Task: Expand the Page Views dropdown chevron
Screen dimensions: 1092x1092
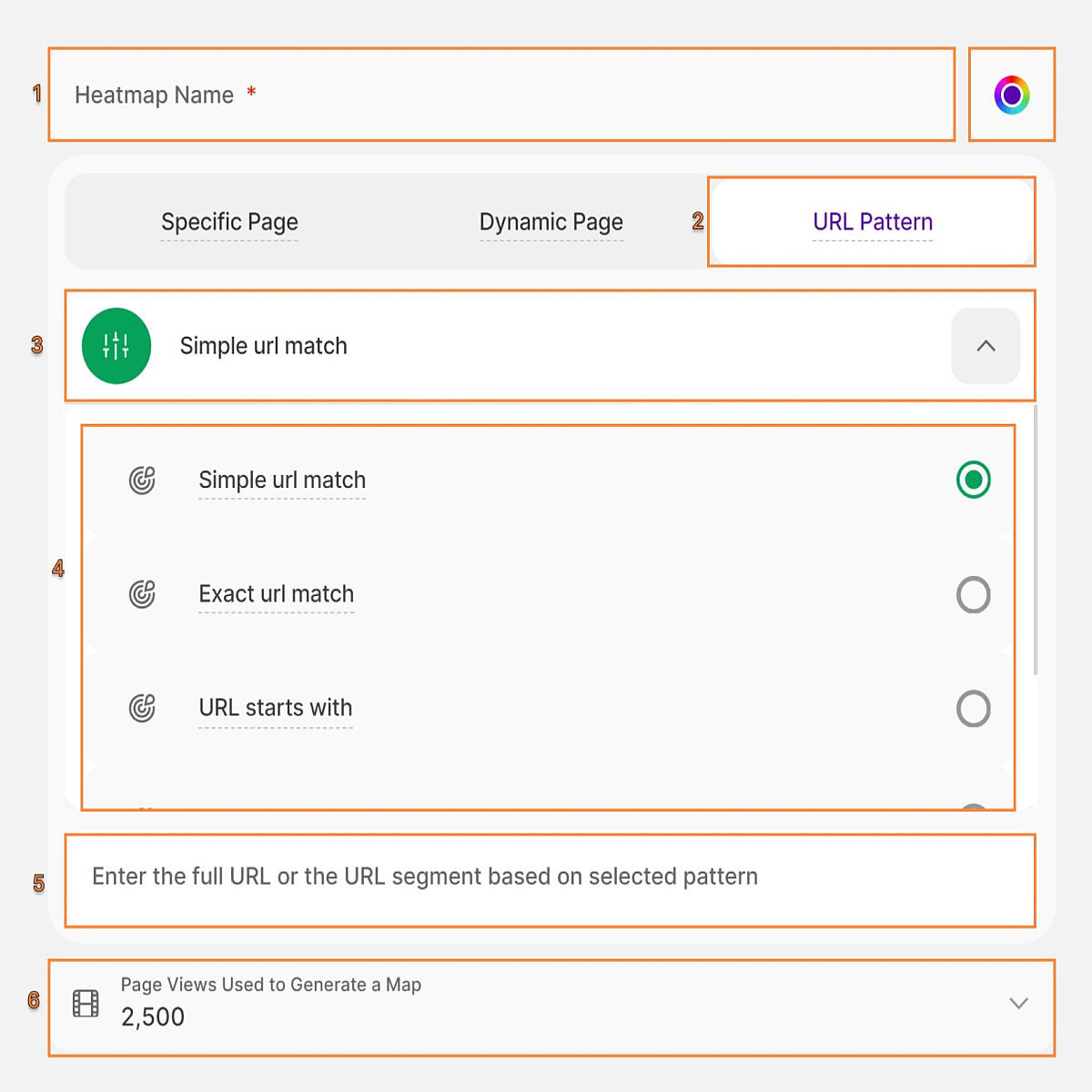Action: tap(1018, 1004)
